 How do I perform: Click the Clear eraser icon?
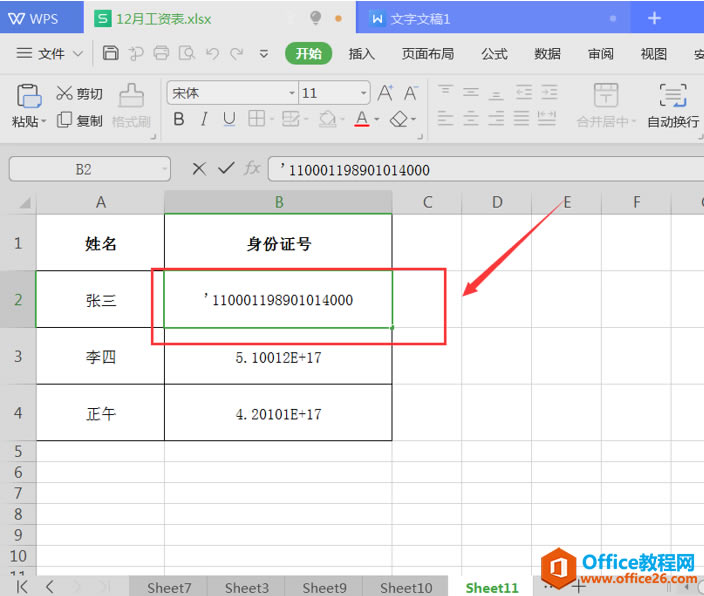[399, 119]
